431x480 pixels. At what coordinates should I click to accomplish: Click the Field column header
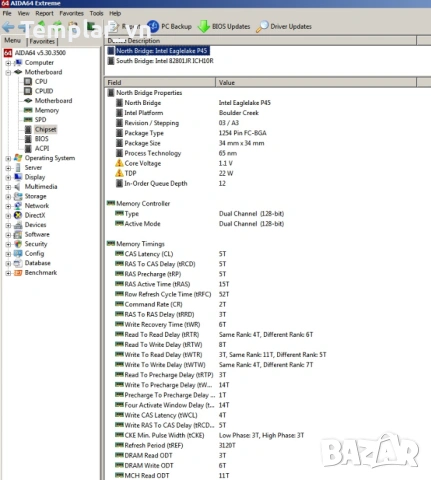click(160, 82)
